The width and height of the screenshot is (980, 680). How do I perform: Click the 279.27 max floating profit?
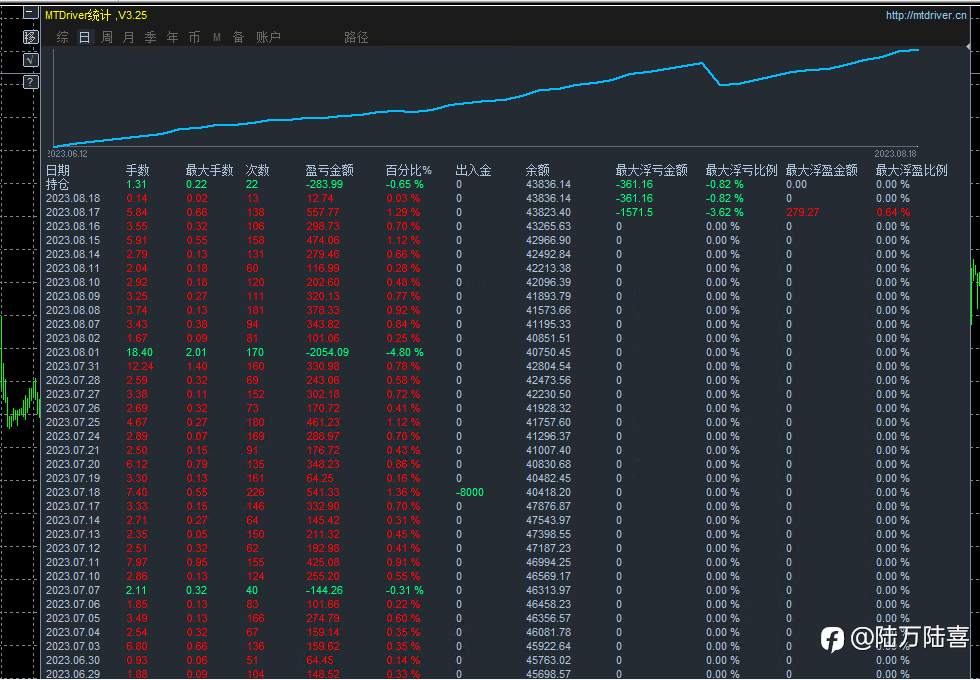pos(802,212)
